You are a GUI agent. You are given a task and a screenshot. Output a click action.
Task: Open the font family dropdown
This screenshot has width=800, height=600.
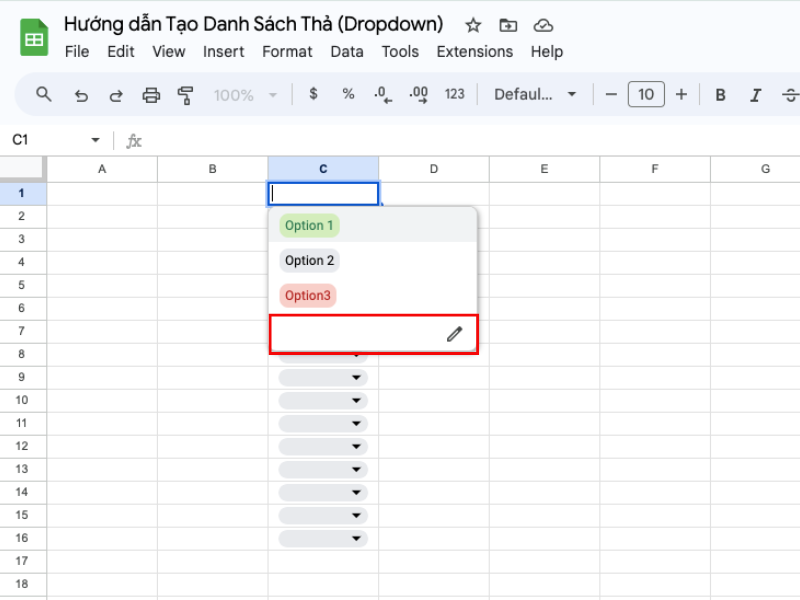[536, 95]
